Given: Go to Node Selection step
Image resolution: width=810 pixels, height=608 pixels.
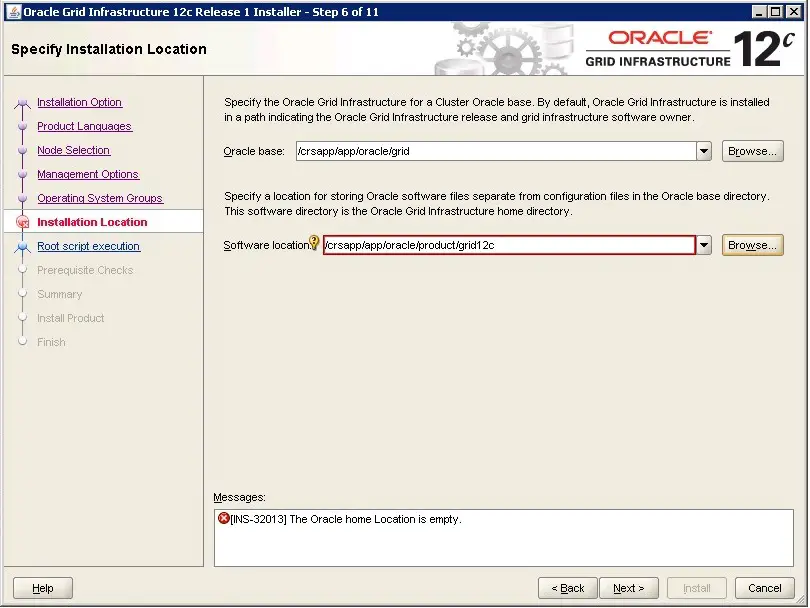Looking at the screenshot, I should pyautogui.click(x=74, y=150).
